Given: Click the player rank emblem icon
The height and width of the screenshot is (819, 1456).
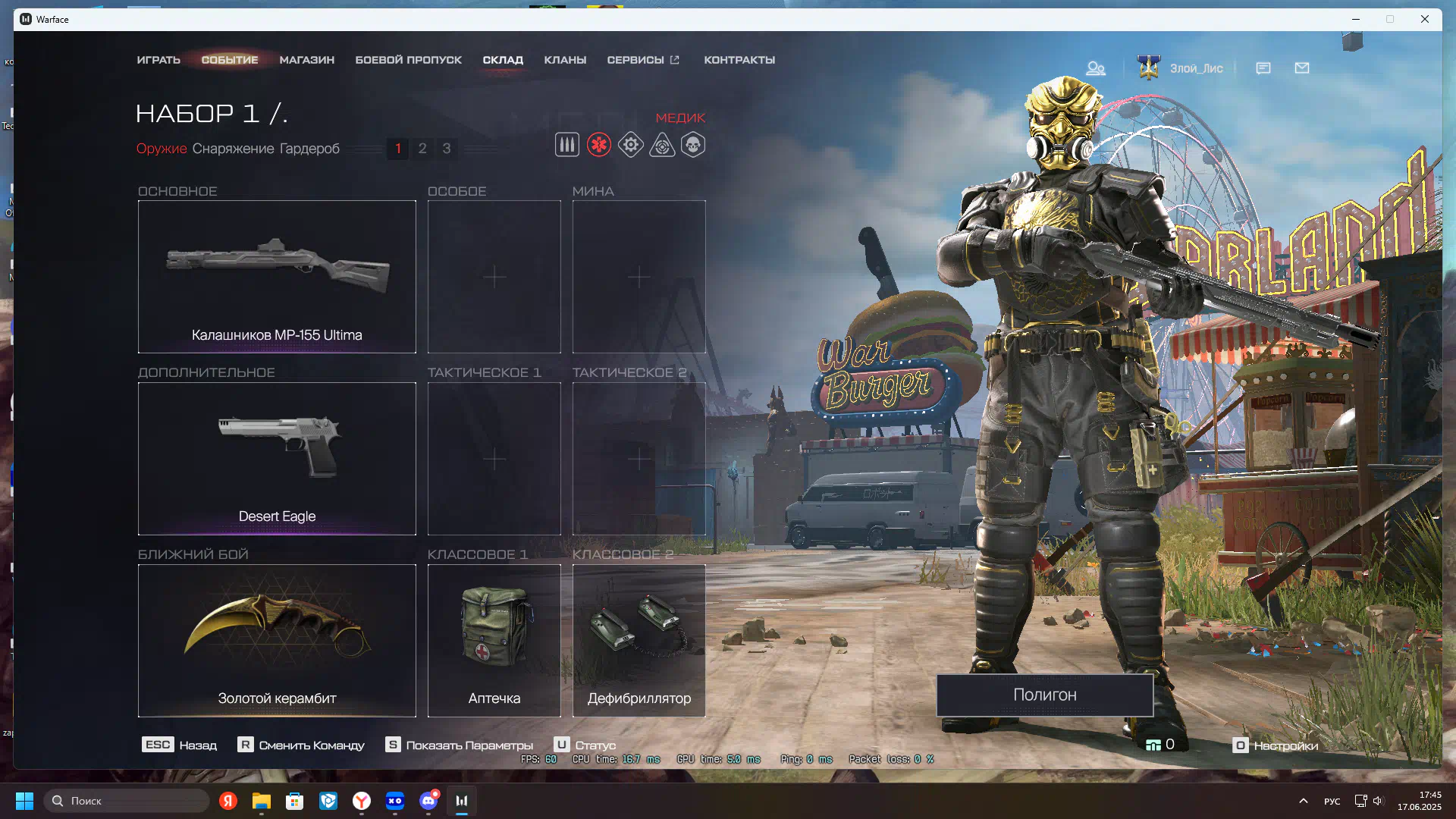Looking at the screenshot, I should 1149,67.
